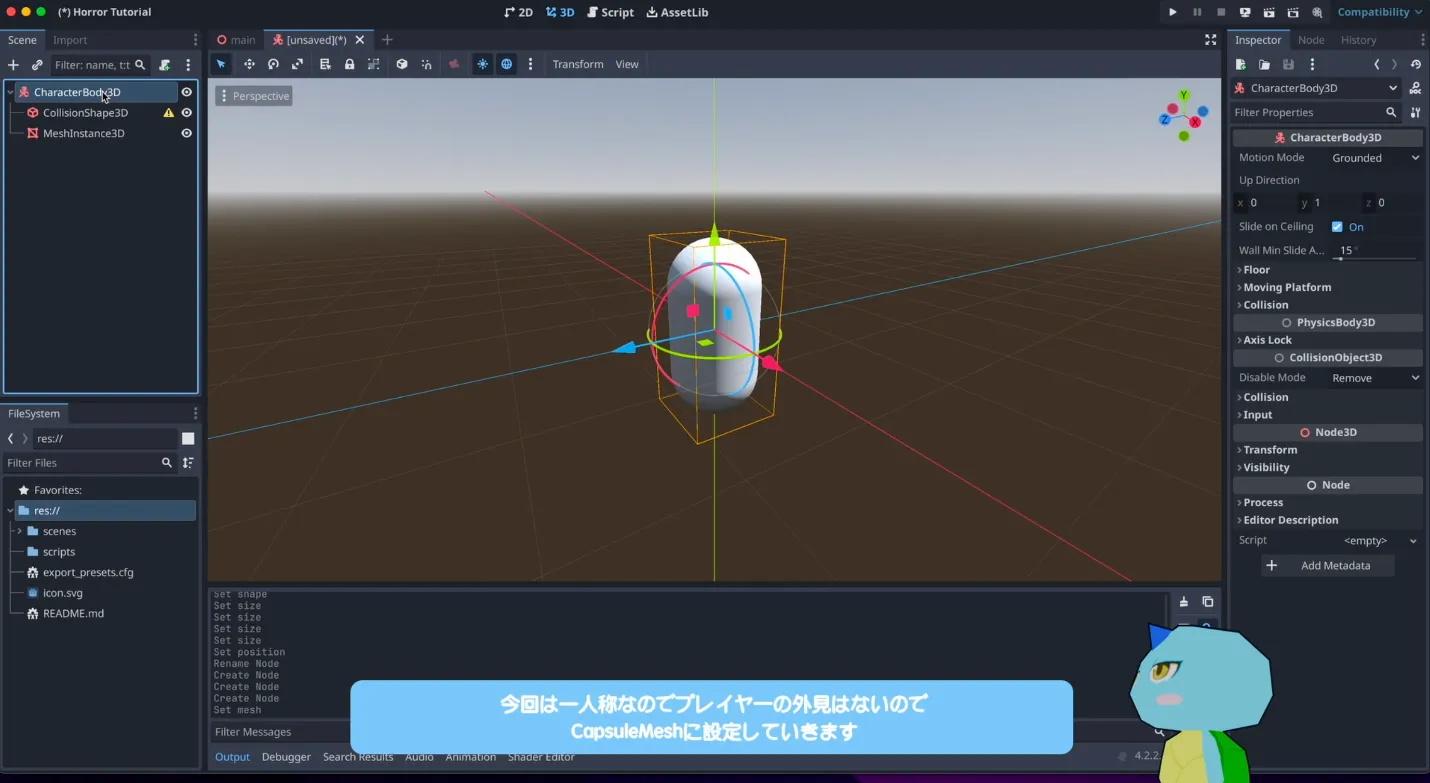This screenshot has width=1430, height=783.
Task: Toggle CharacterBody3D visibility eye
Action: tap(186, 92)
